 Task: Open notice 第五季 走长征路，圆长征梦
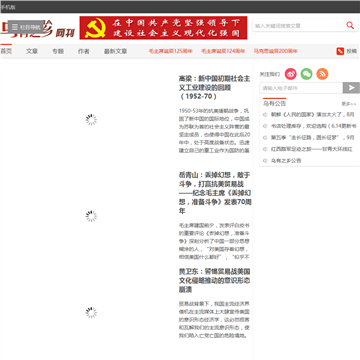[313, 137]
